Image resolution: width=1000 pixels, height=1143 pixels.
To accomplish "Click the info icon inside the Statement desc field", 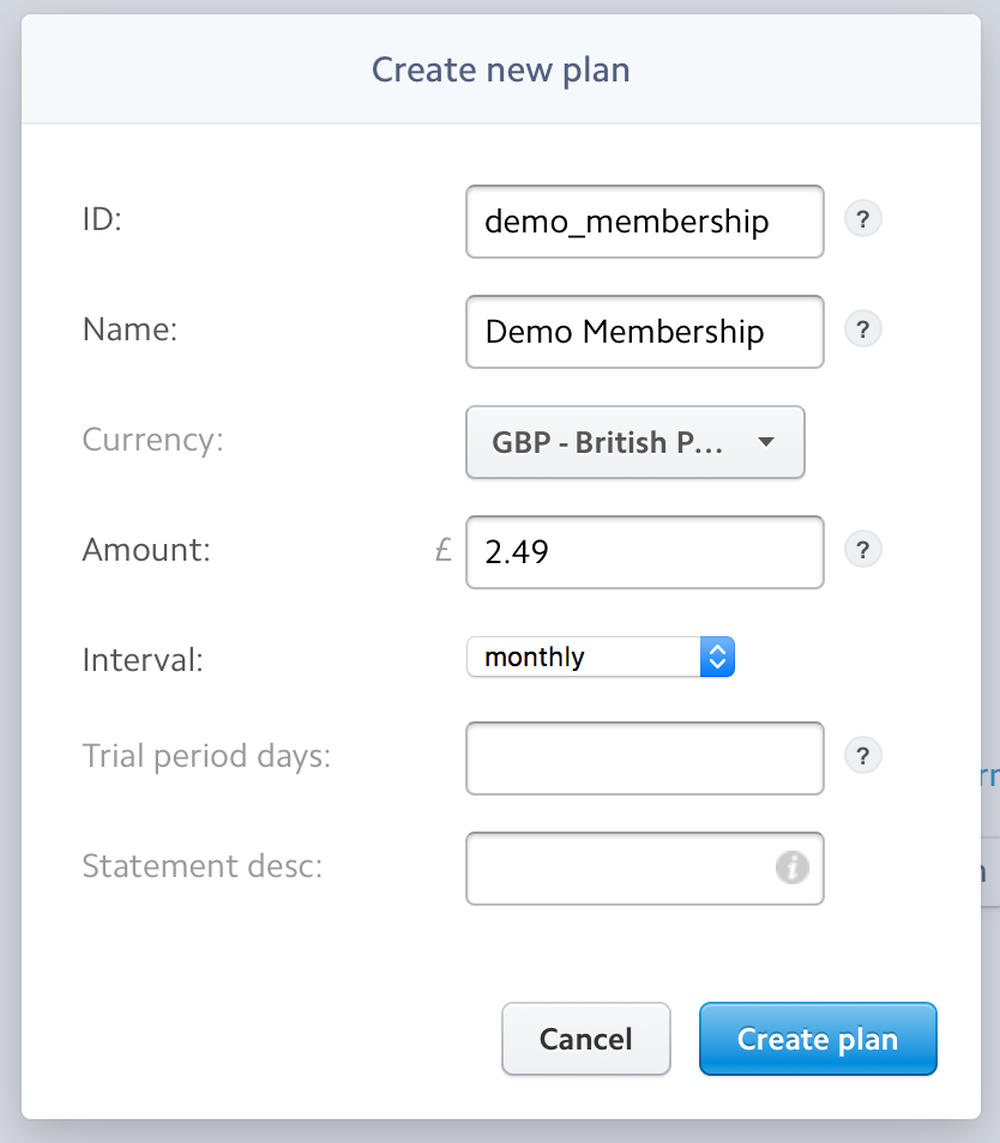I will 791,868.
